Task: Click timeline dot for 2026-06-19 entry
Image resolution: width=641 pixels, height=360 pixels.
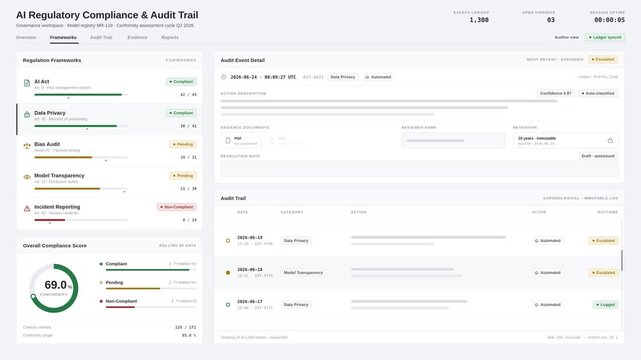Action: (228, 241)
